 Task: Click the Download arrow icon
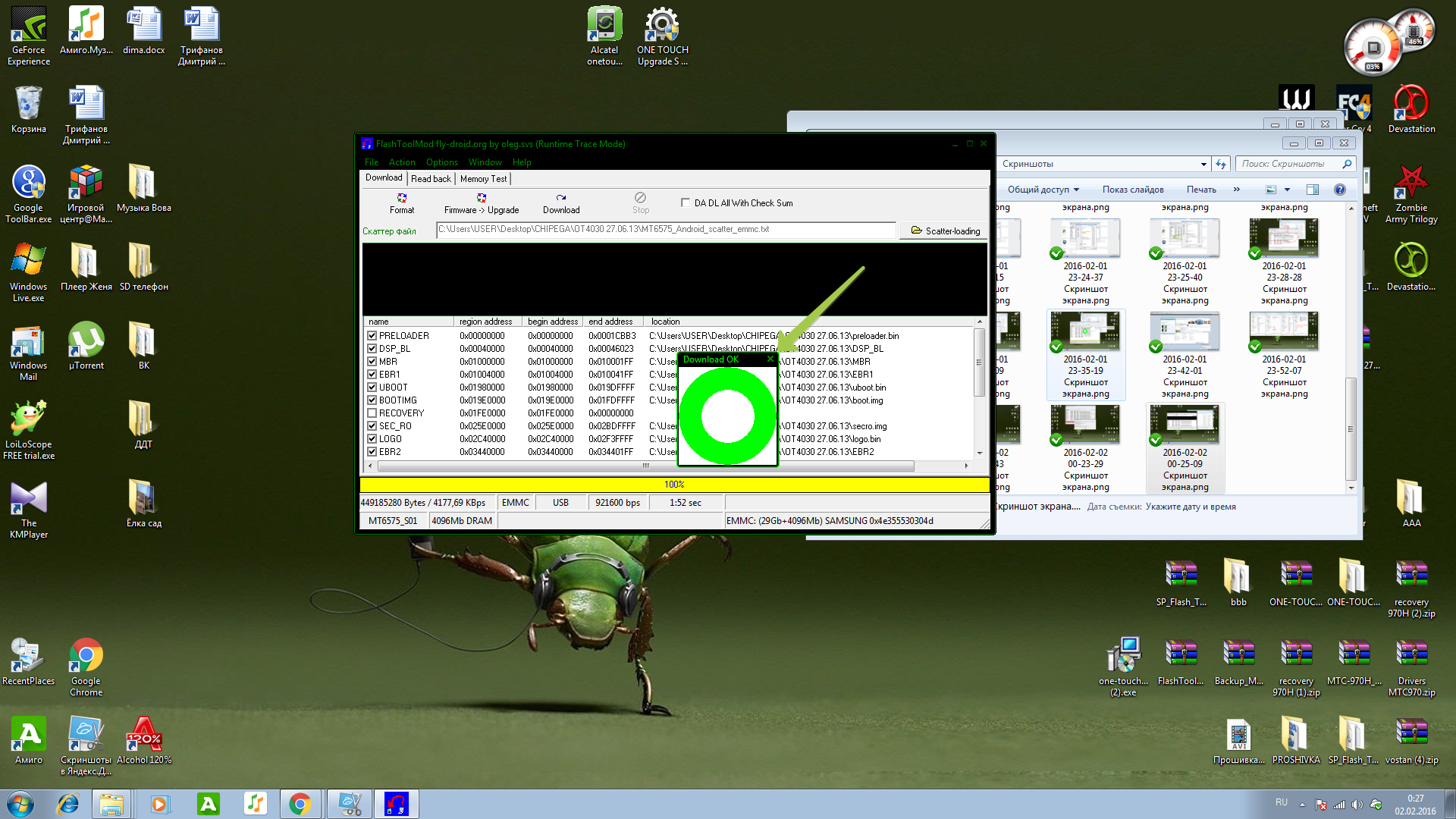coord(560,198)
